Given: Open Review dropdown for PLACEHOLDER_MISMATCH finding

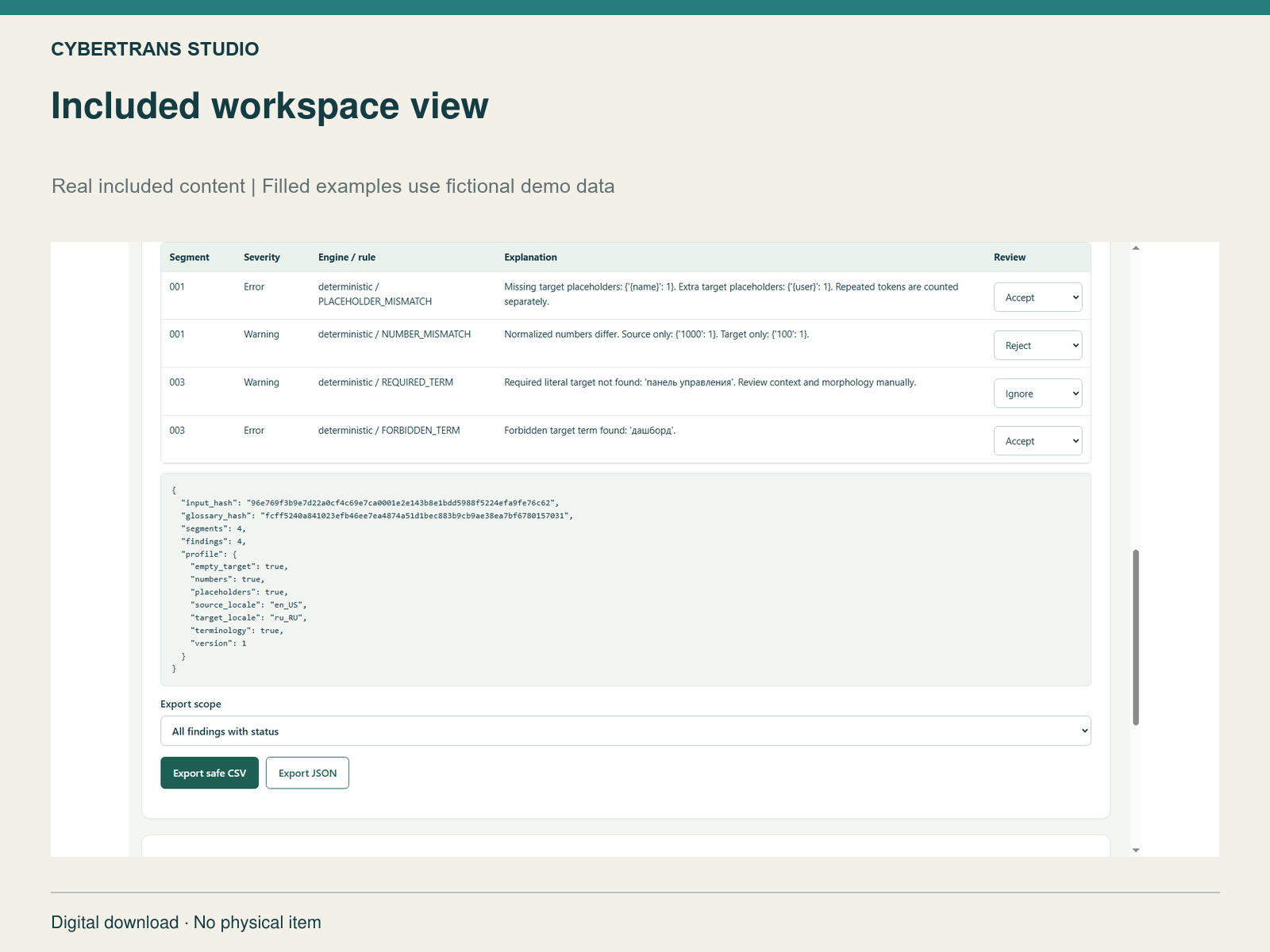Looking at the screenshot, I should [1037, 297].
